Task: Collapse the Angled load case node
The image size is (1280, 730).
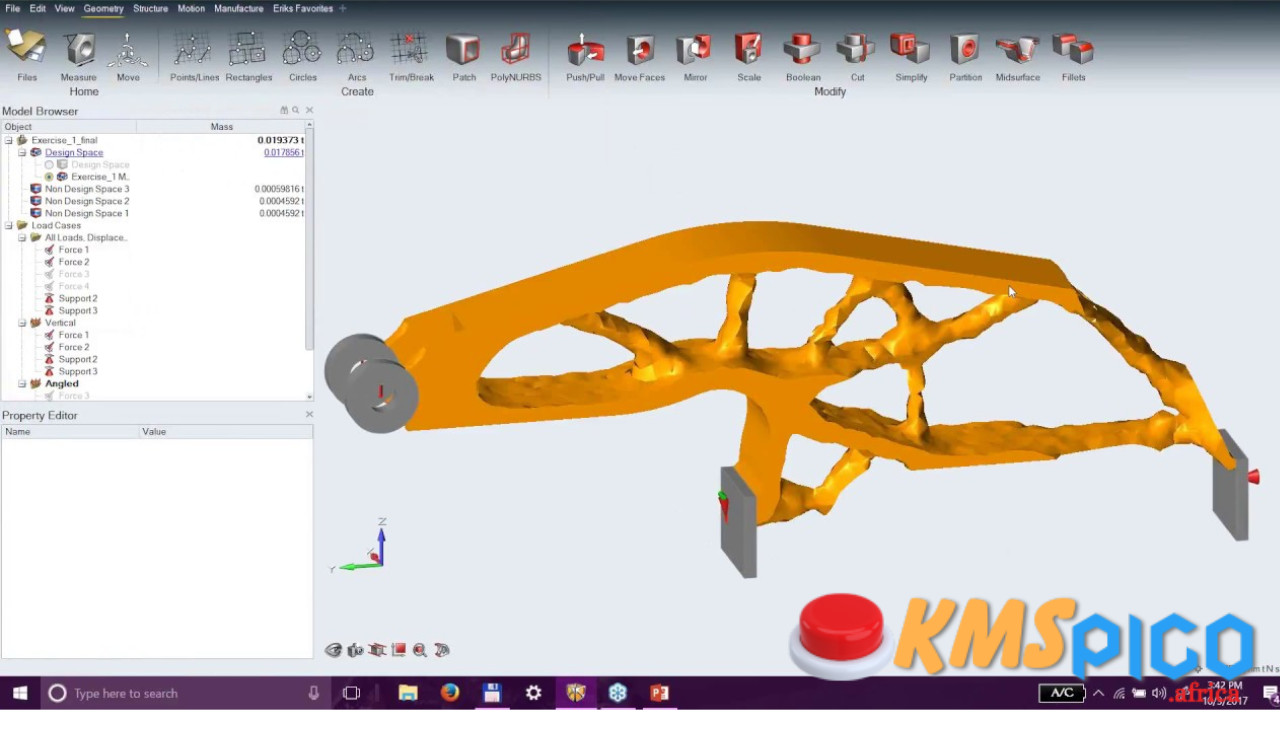Action: tap(22, 384)
